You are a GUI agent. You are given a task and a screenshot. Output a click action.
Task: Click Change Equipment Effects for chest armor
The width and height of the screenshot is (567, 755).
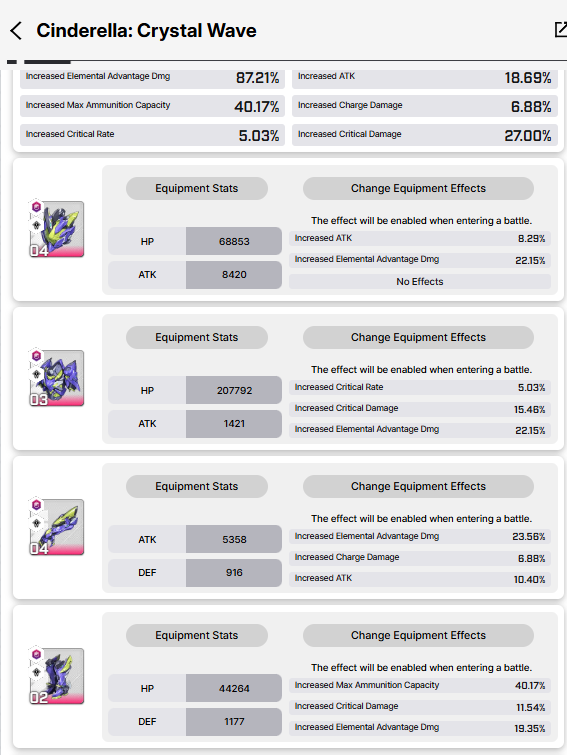tap(418, 338)
